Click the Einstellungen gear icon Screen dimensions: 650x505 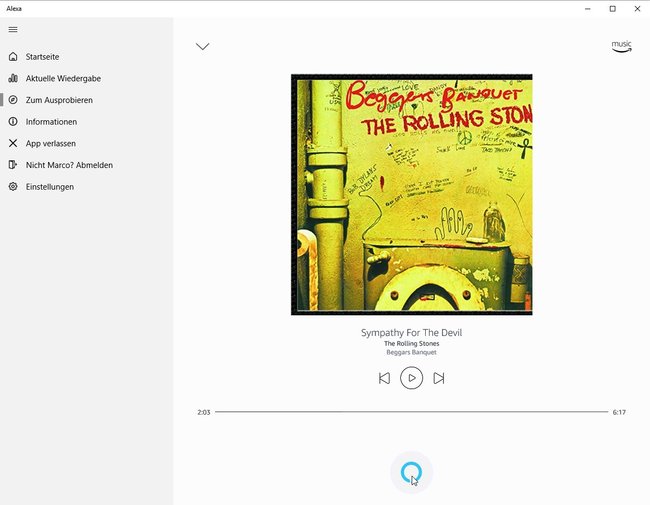13,187
